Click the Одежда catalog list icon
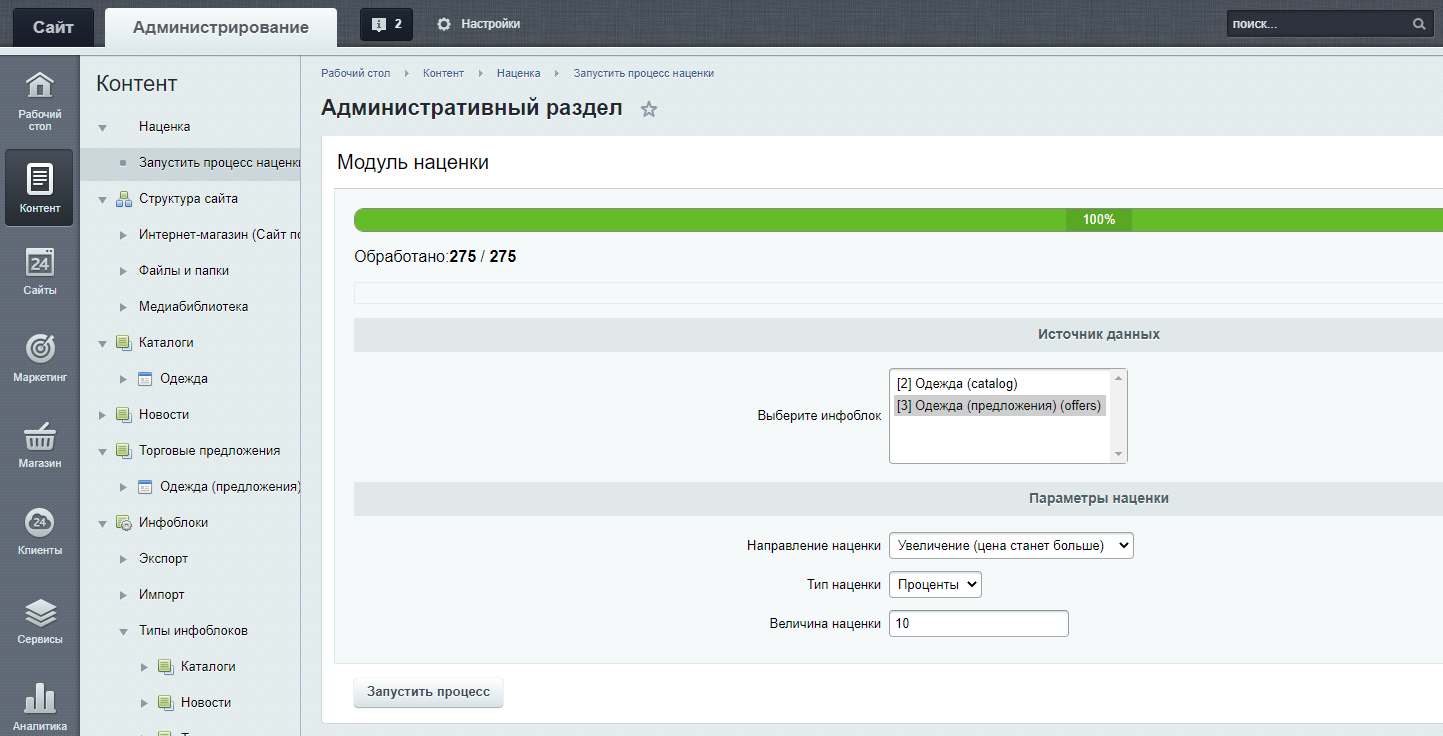 [x=145, y=379]
